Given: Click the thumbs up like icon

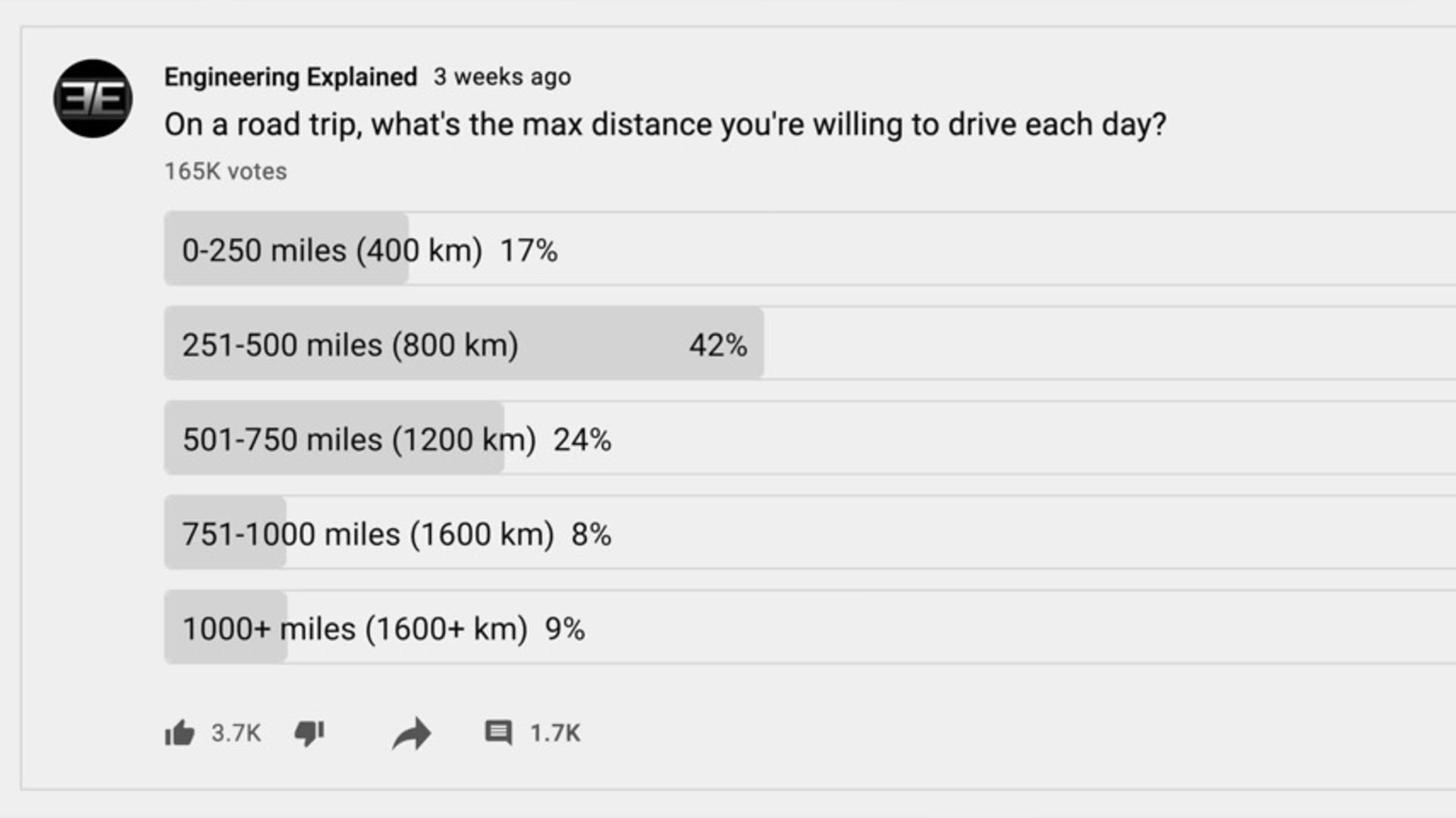Looking at the screenshot, I should pos(180,733).
